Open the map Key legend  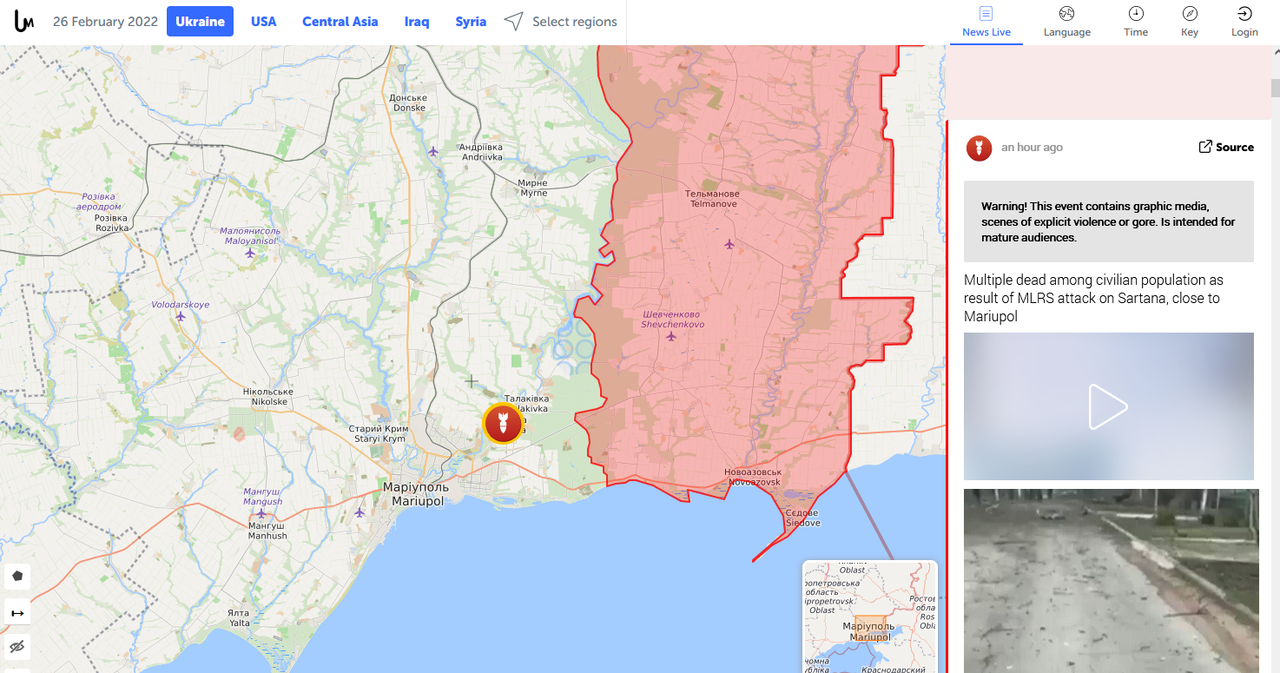tap(1190, 22)
